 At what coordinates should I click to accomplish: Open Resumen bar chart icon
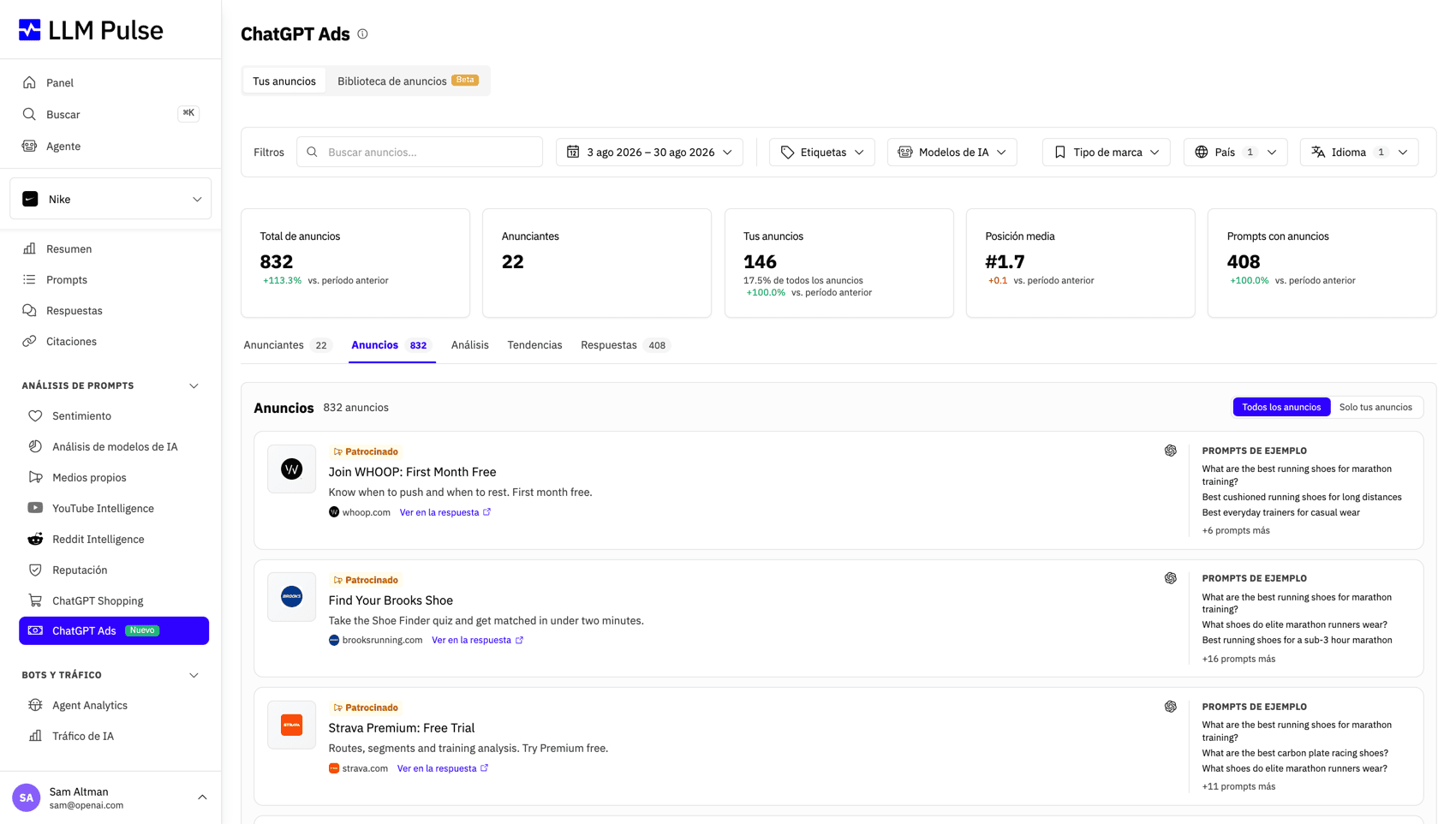tap(29, 248)
